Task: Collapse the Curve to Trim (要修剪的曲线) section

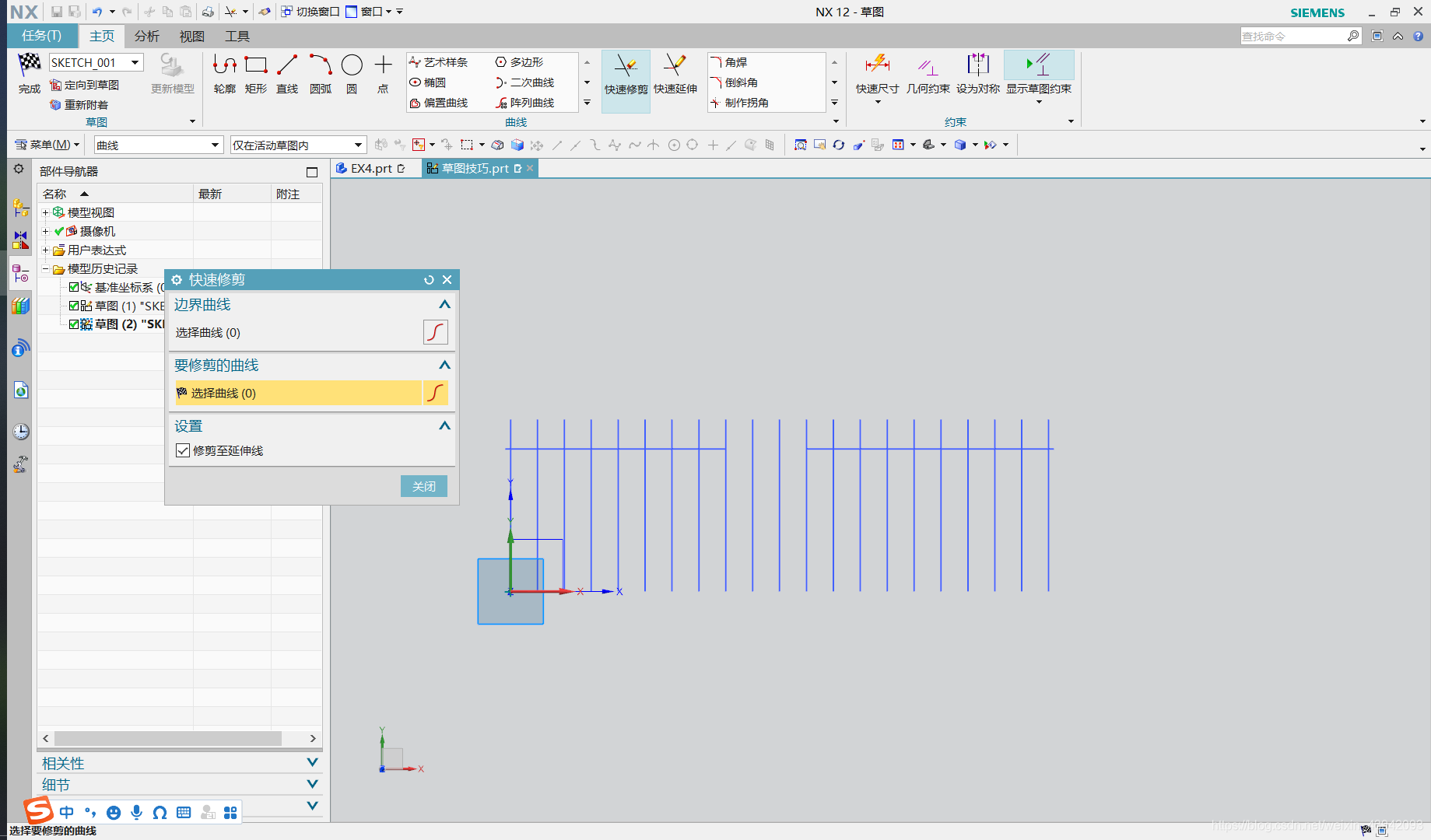Action: (x=444, y=365)
